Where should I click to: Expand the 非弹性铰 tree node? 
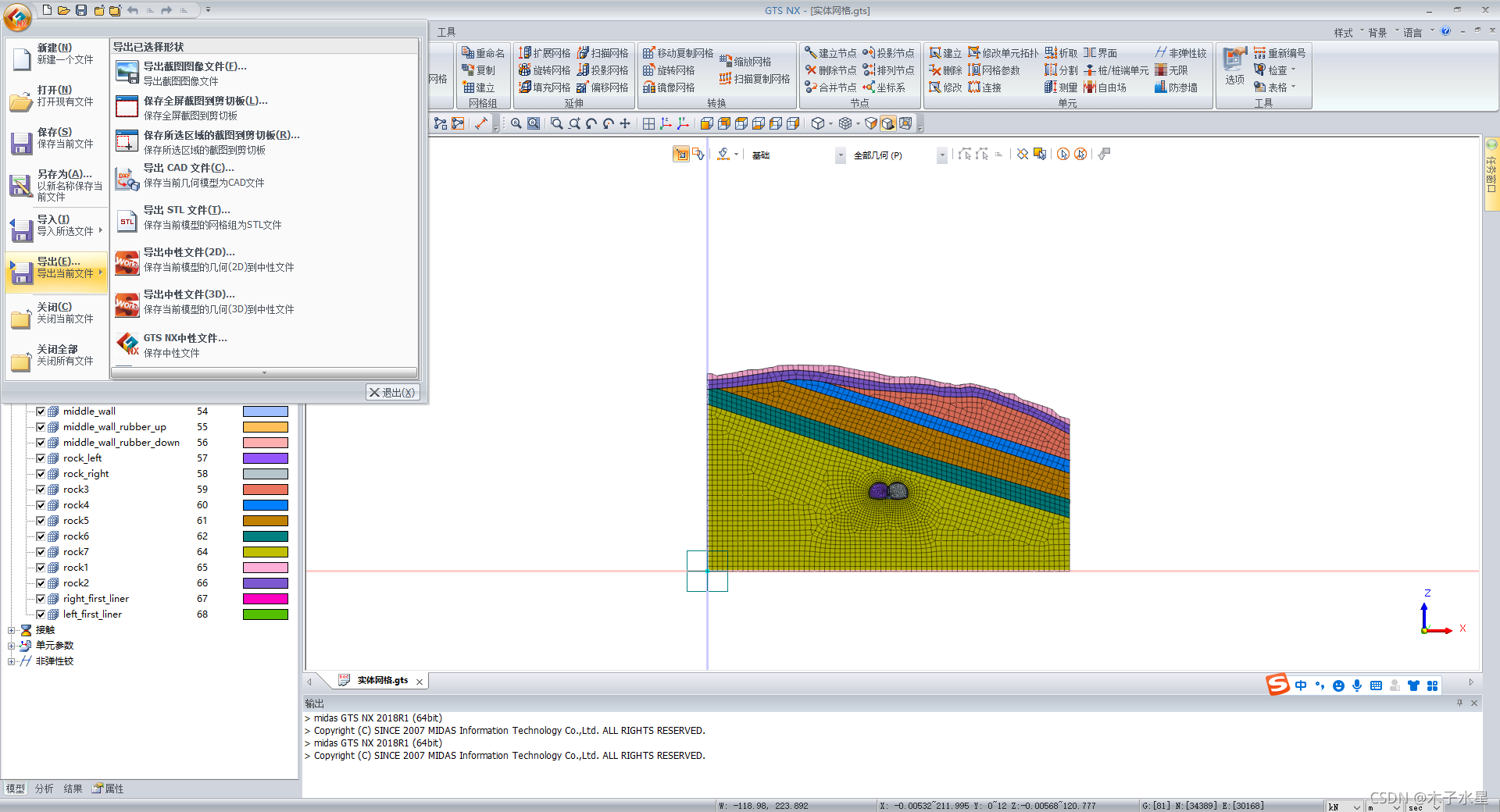click(x=11, y=661)
